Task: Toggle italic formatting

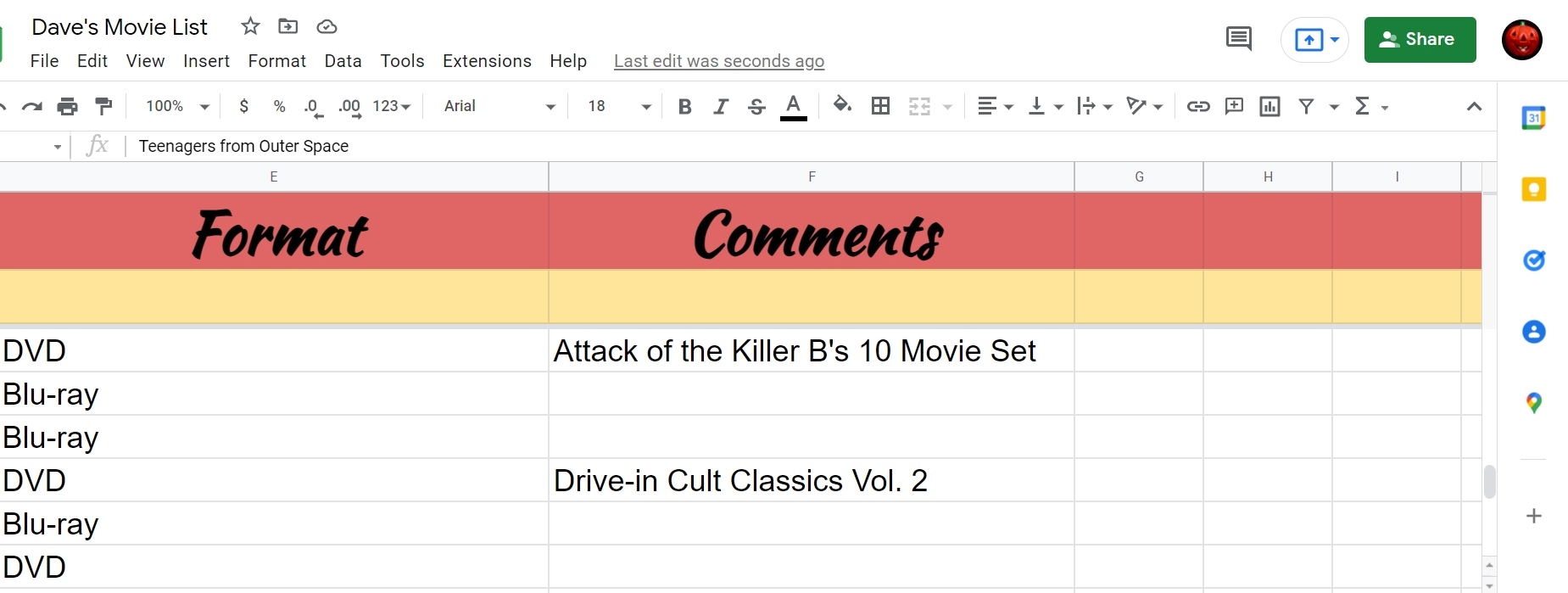Action: pos(721,106)
